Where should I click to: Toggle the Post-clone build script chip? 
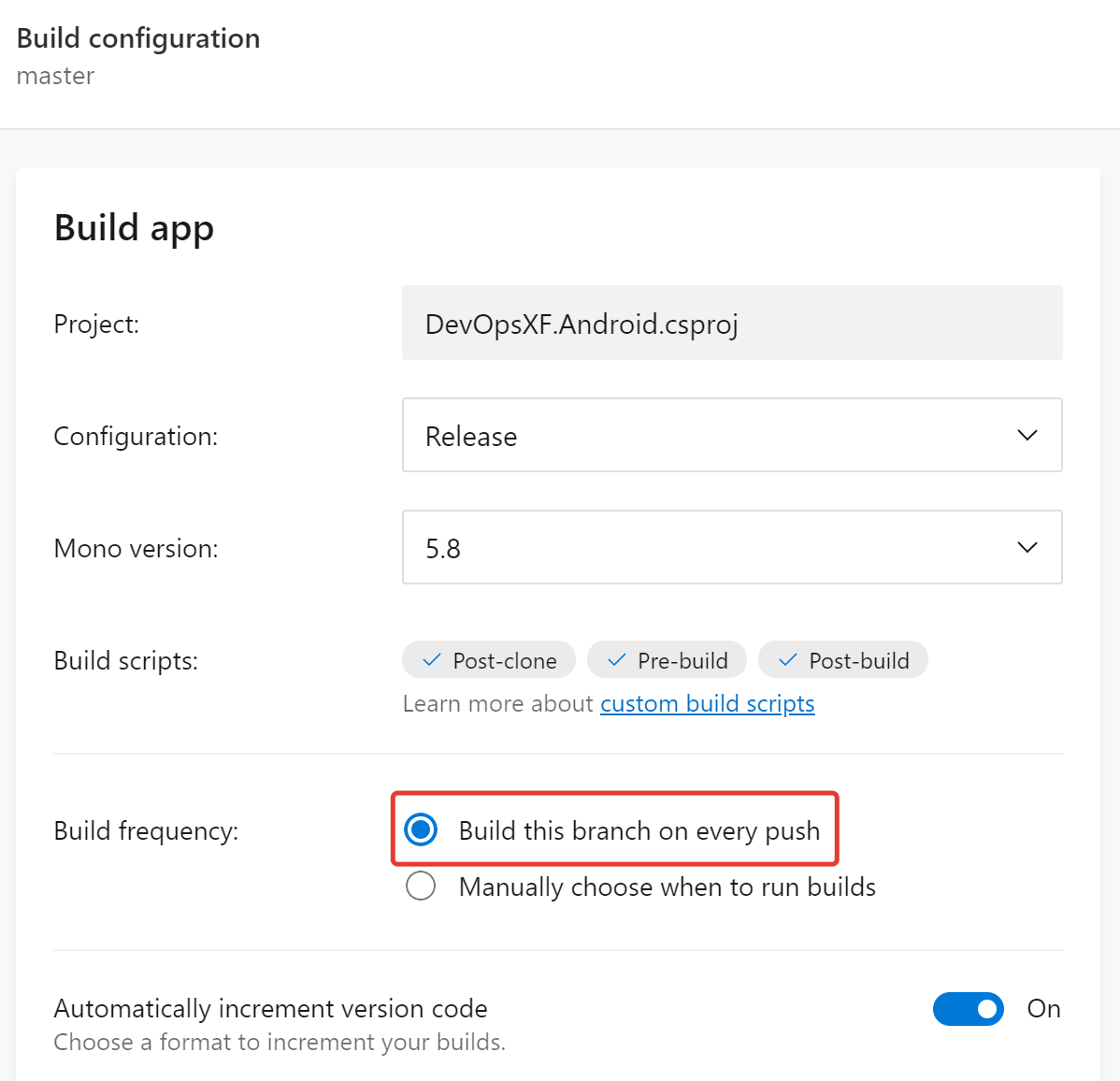[488, 660]
